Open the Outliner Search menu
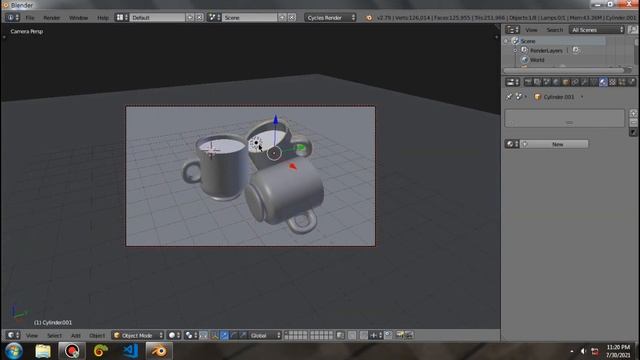 pos(554,30)
